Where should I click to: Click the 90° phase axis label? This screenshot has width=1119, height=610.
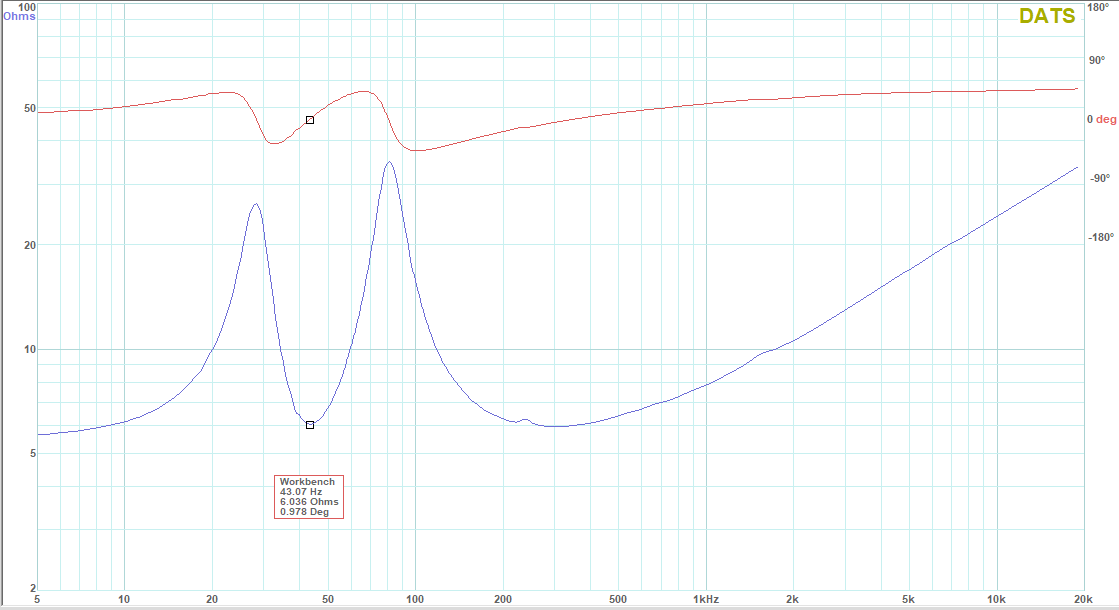coord(1100,60)
